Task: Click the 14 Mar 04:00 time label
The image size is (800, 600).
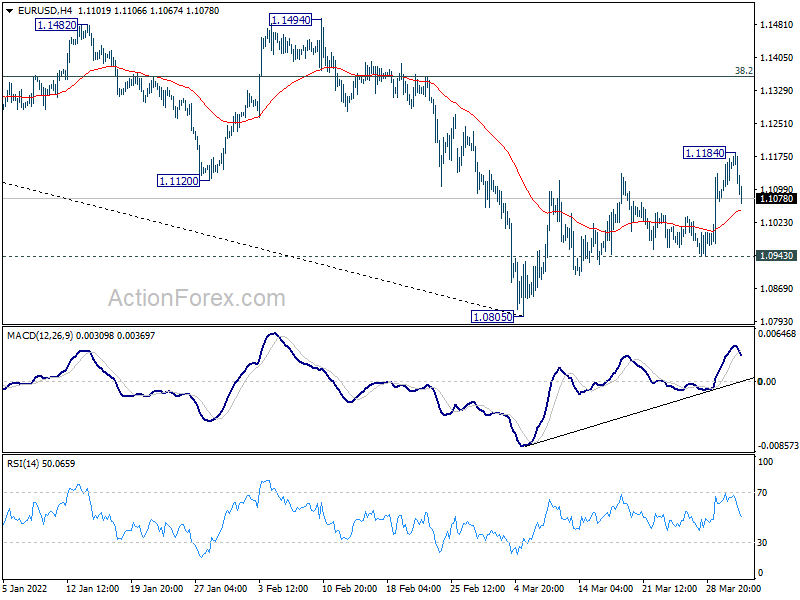Action: point(606,589)
